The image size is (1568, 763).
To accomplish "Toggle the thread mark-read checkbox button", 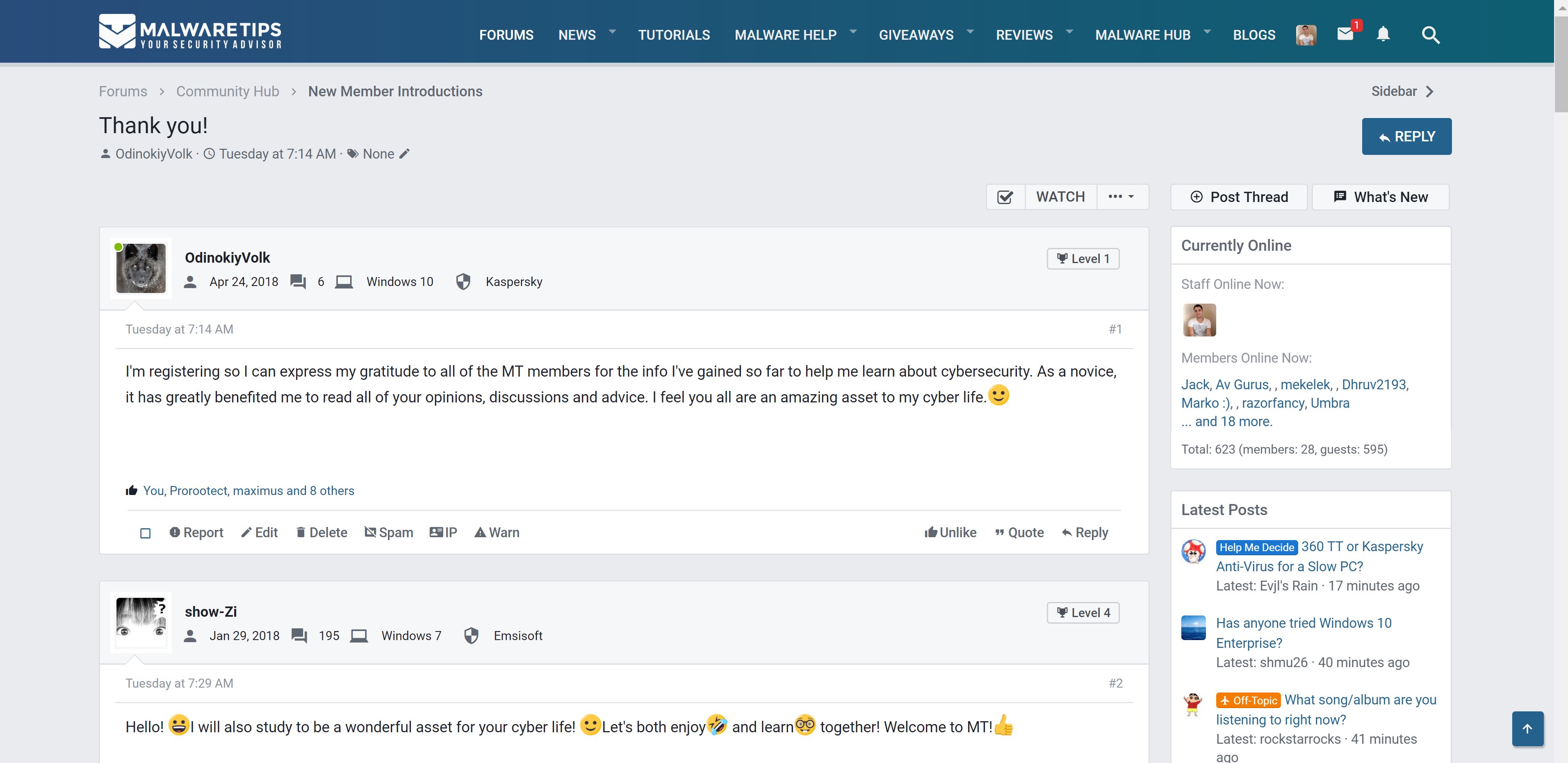I will 1005,197.
